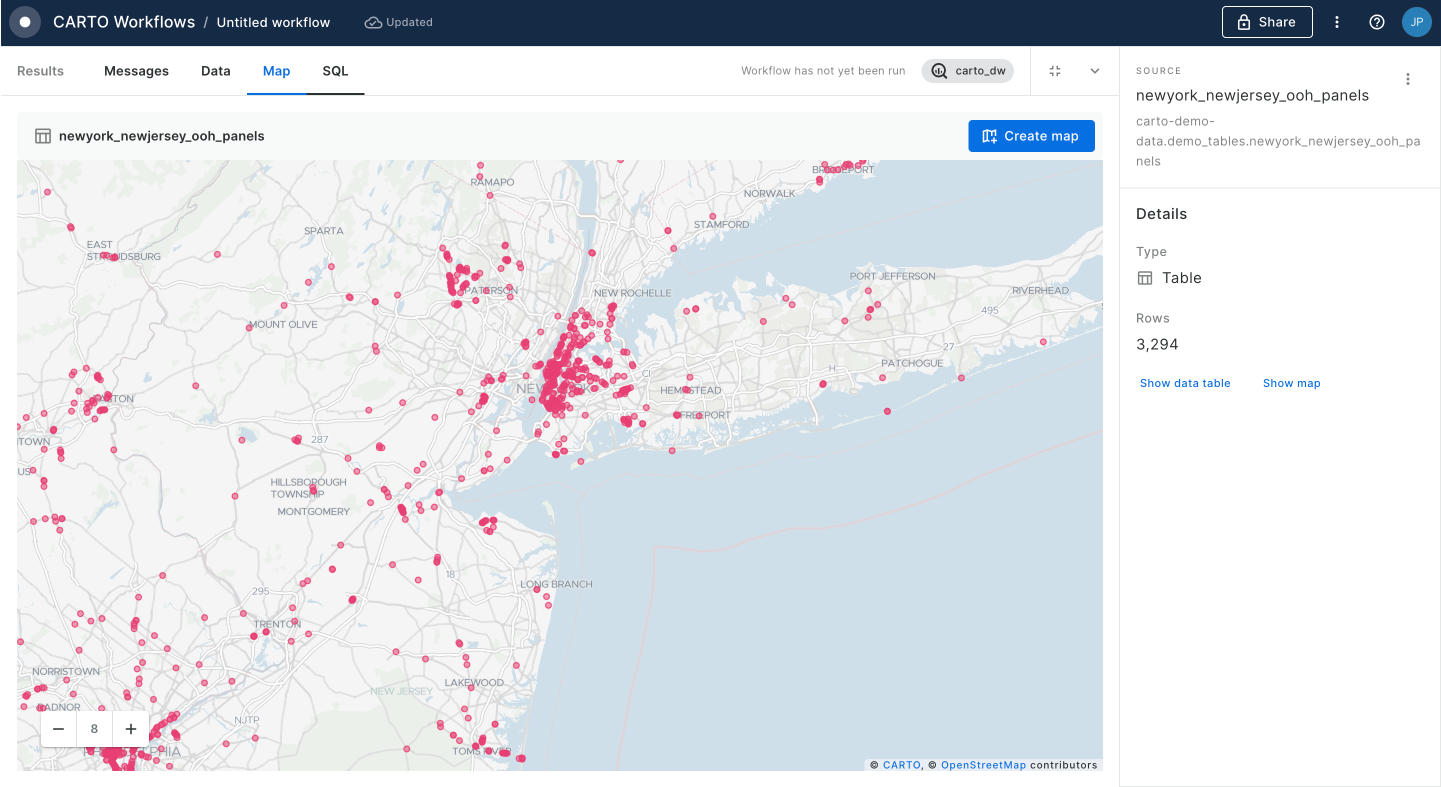Screen dimensions: 1441x787
Task: Click the collapse panel size icon
Action: click(x=1055, y=71)
